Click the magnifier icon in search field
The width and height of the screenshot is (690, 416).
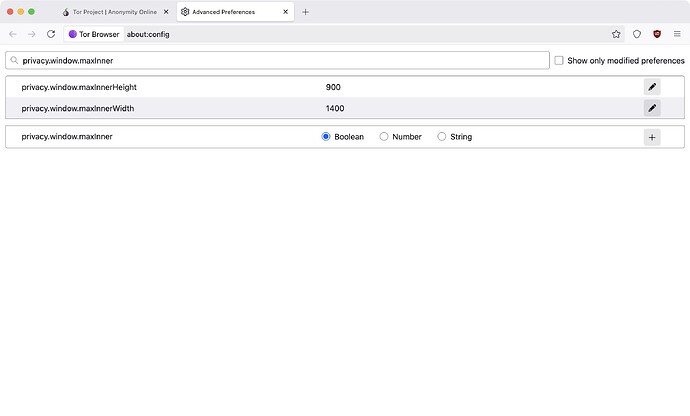click(x=14, y=60)
